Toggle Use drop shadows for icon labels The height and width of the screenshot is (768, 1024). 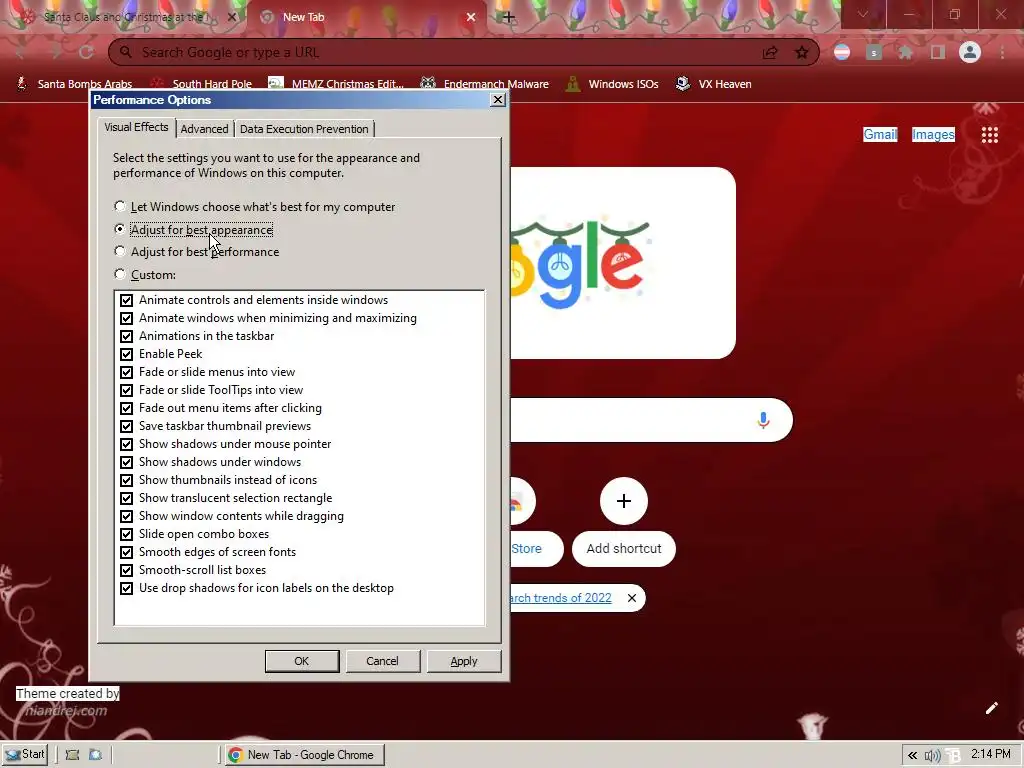[127, 588]
